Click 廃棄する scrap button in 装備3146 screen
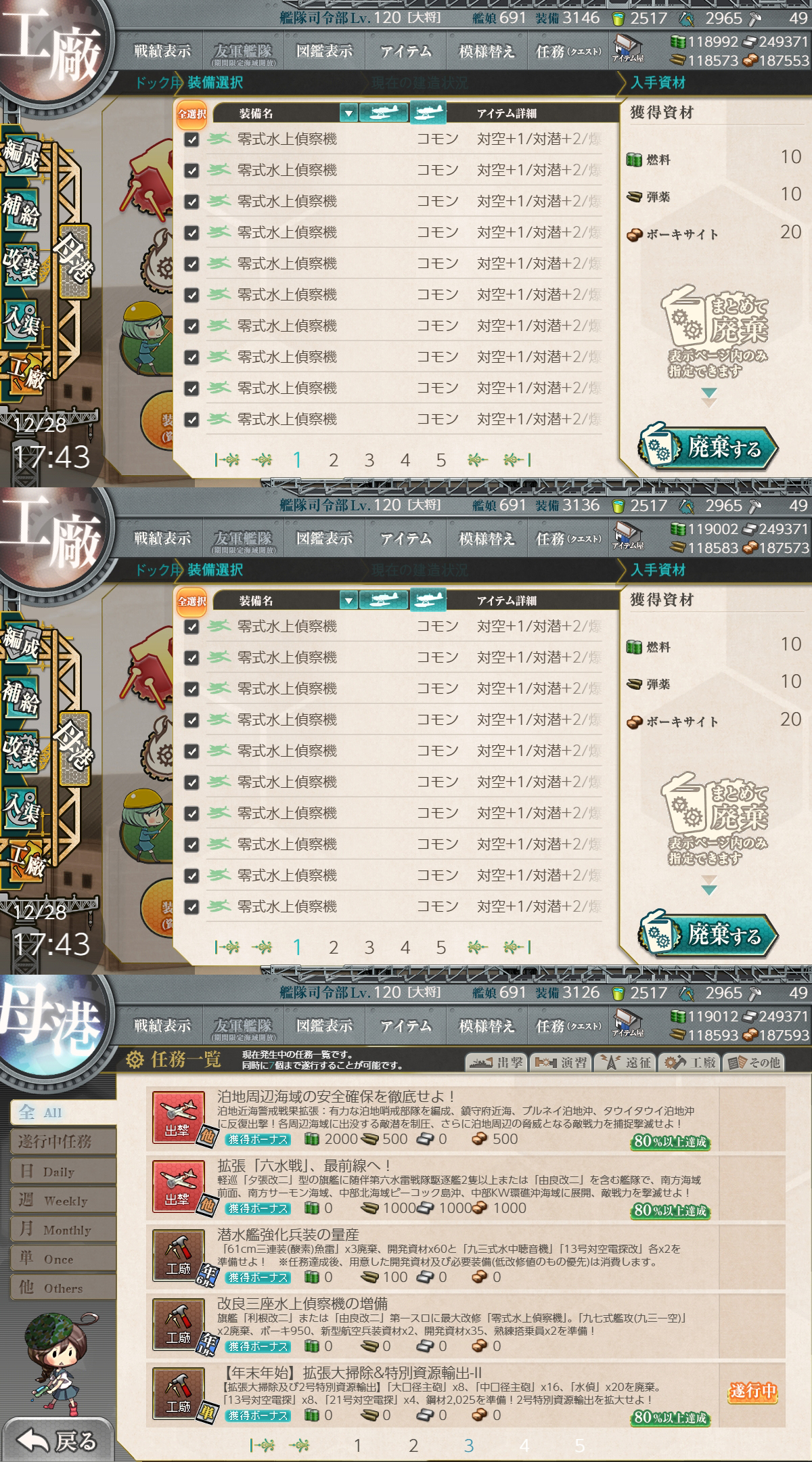Viewport: 812px width, 1462px height. [708, 447]
